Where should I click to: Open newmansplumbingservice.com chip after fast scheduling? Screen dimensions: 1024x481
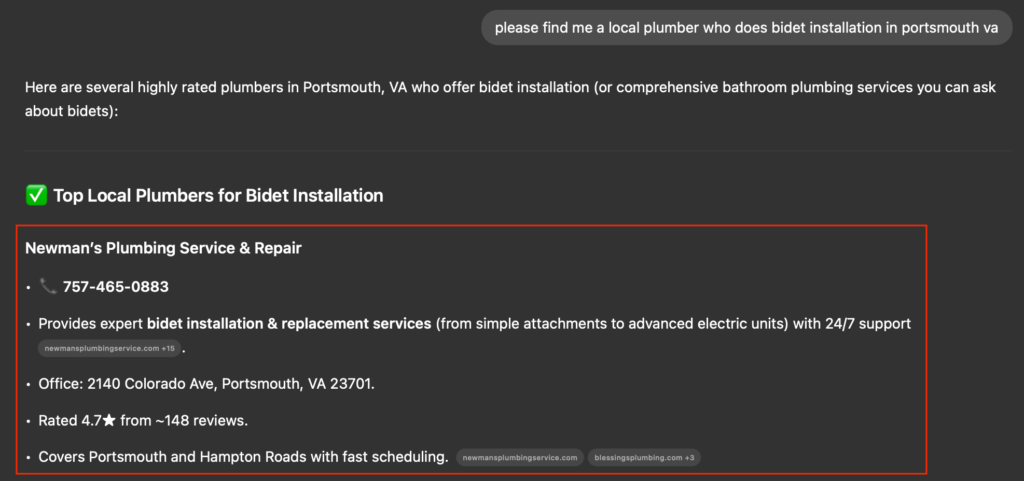520,458
